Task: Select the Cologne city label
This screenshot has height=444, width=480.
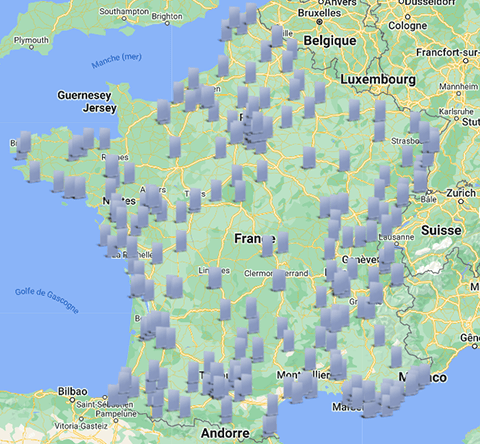Action: (x=407, y=26)
